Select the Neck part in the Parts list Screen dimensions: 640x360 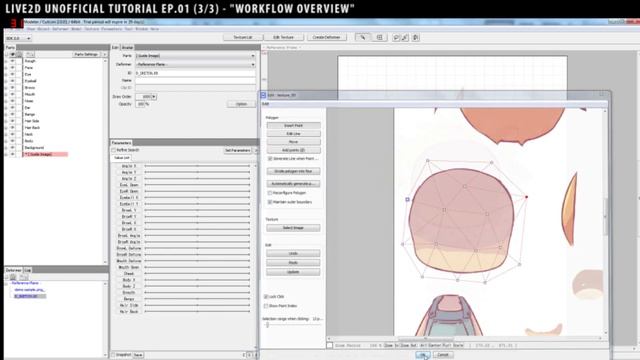pos(29,134)
